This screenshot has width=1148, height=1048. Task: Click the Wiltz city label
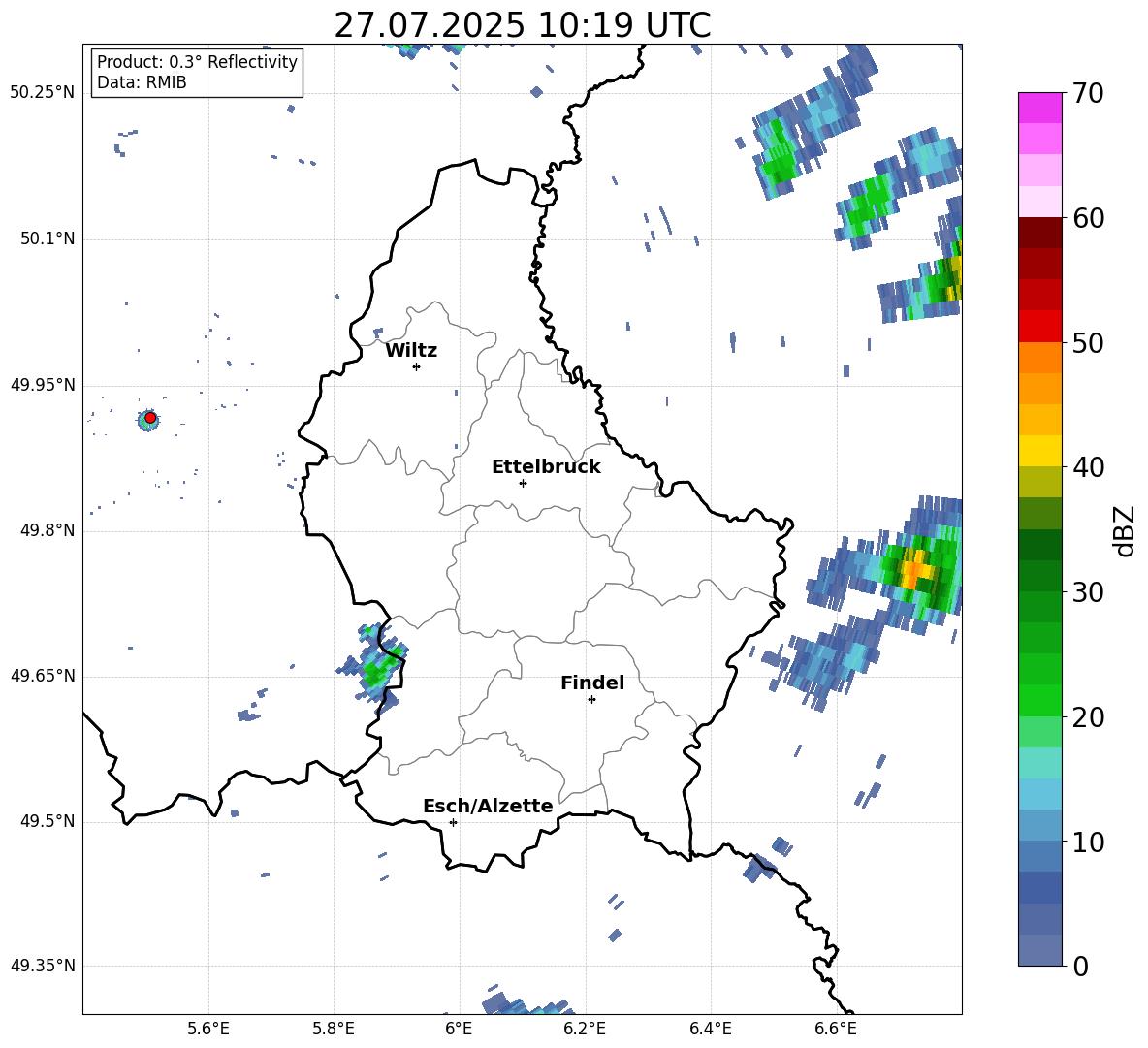tap(411, 351)
